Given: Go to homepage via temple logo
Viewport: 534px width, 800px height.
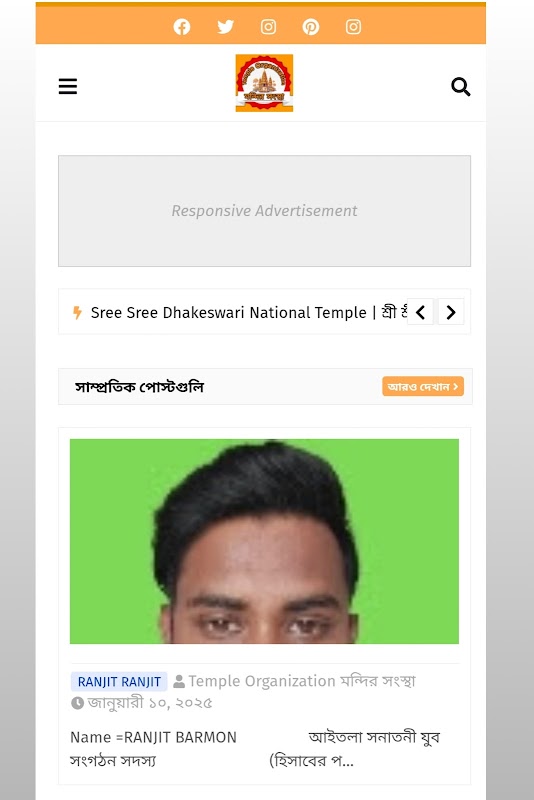Looking at the screenshot, I should (264, 83).
